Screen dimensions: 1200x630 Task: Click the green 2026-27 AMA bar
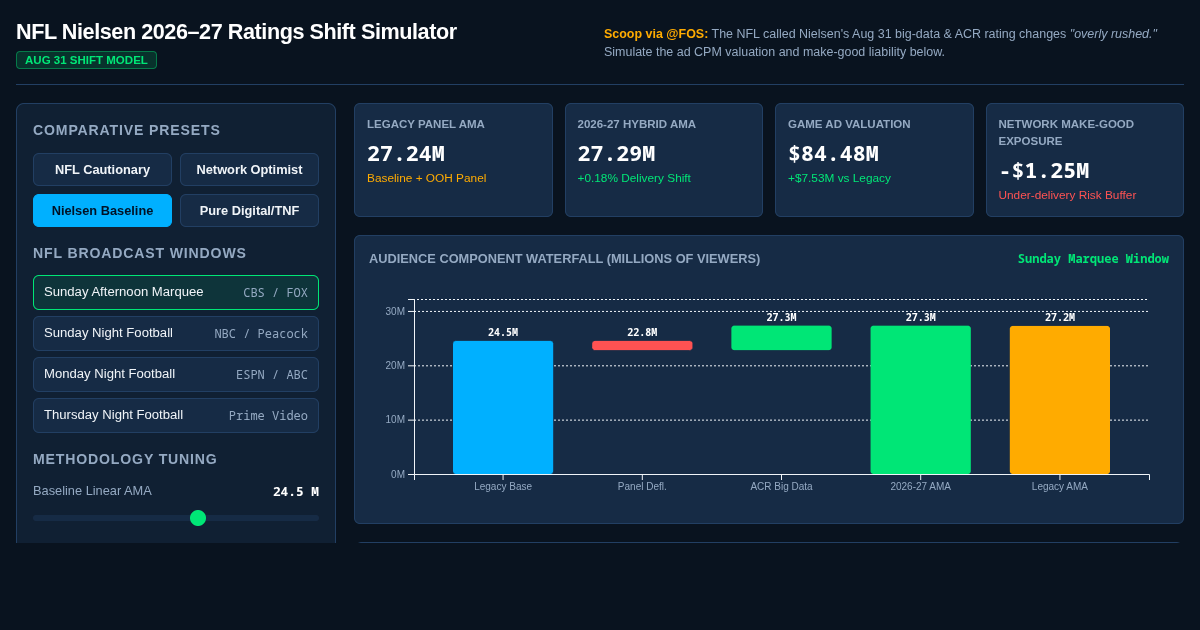coord(920,400)
